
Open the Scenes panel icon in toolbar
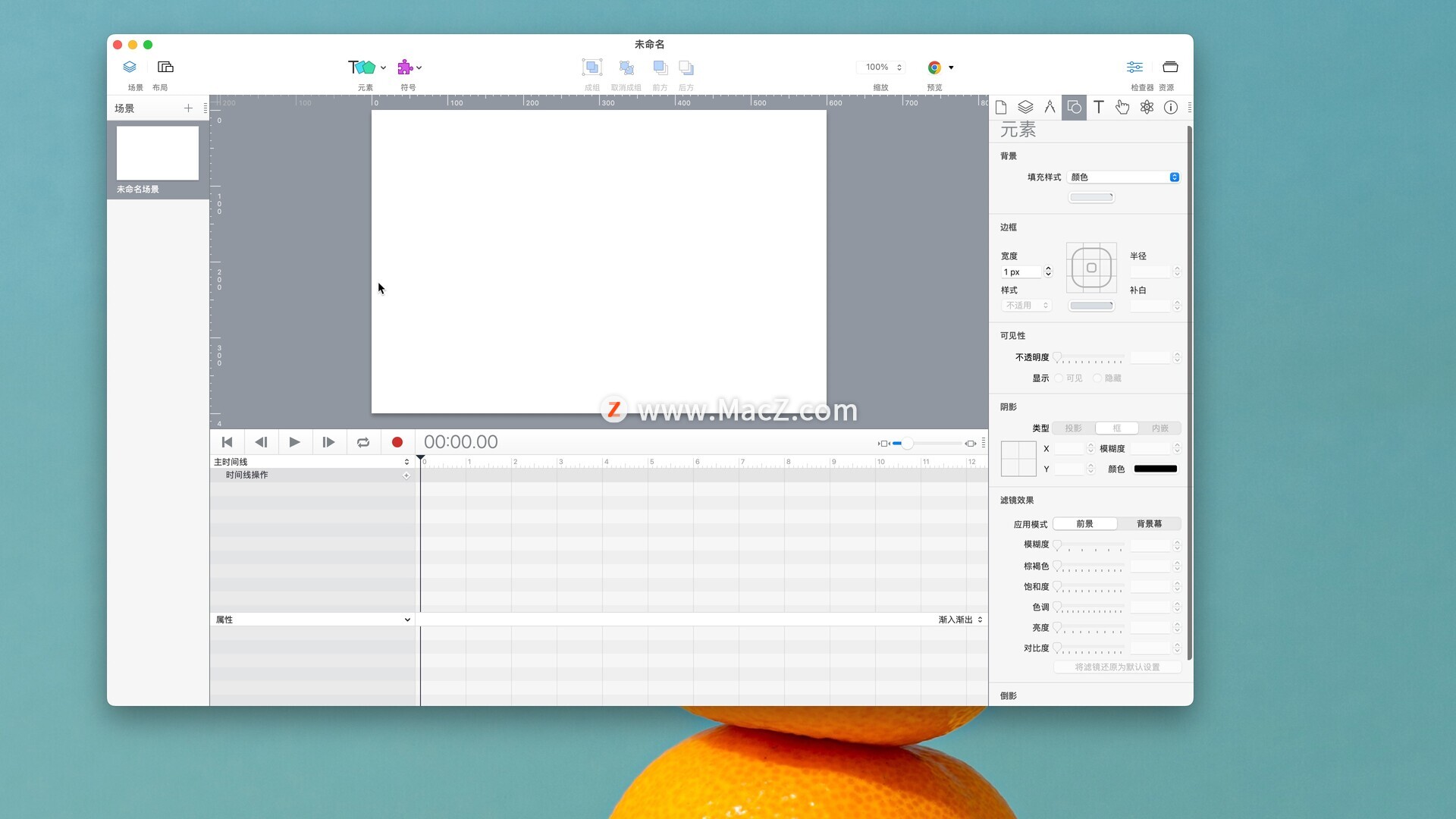[130, 67]
